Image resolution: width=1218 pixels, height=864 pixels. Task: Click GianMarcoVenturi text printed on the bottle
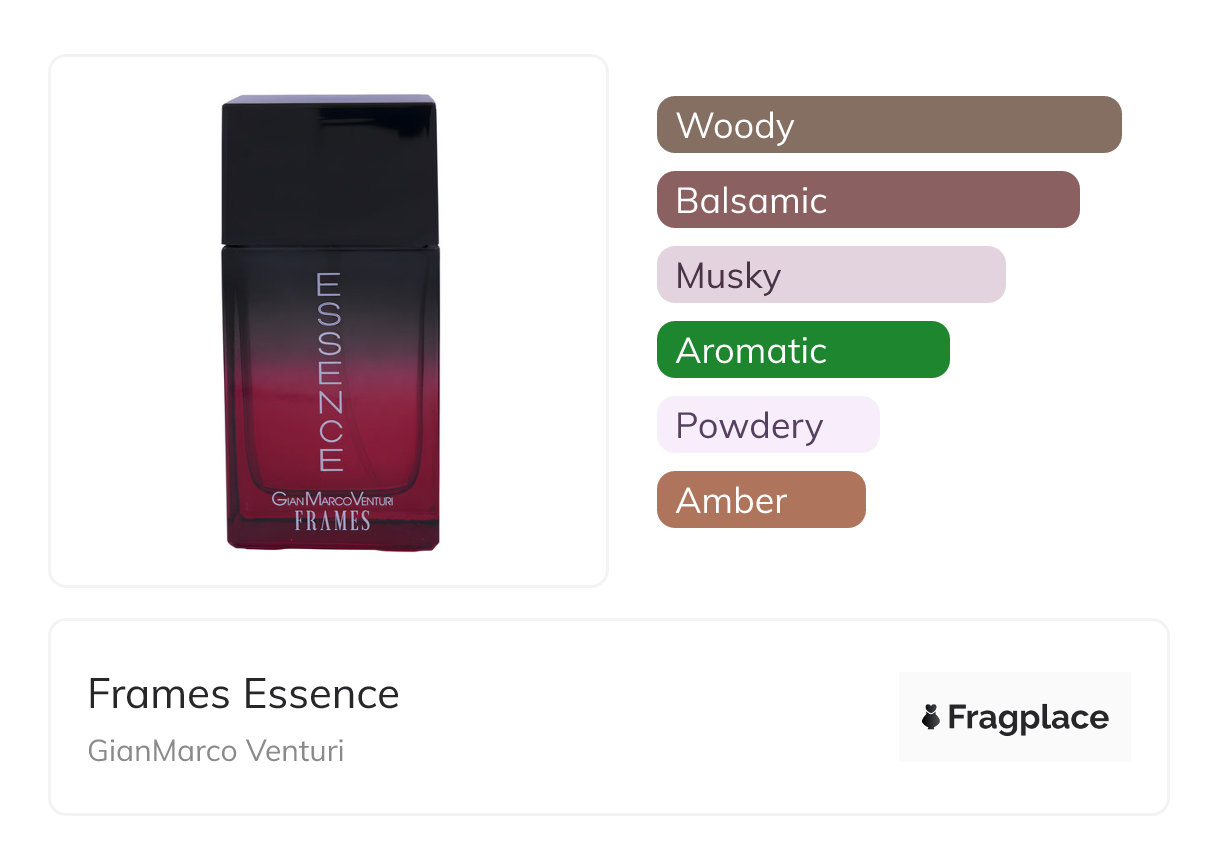[333, 498]
